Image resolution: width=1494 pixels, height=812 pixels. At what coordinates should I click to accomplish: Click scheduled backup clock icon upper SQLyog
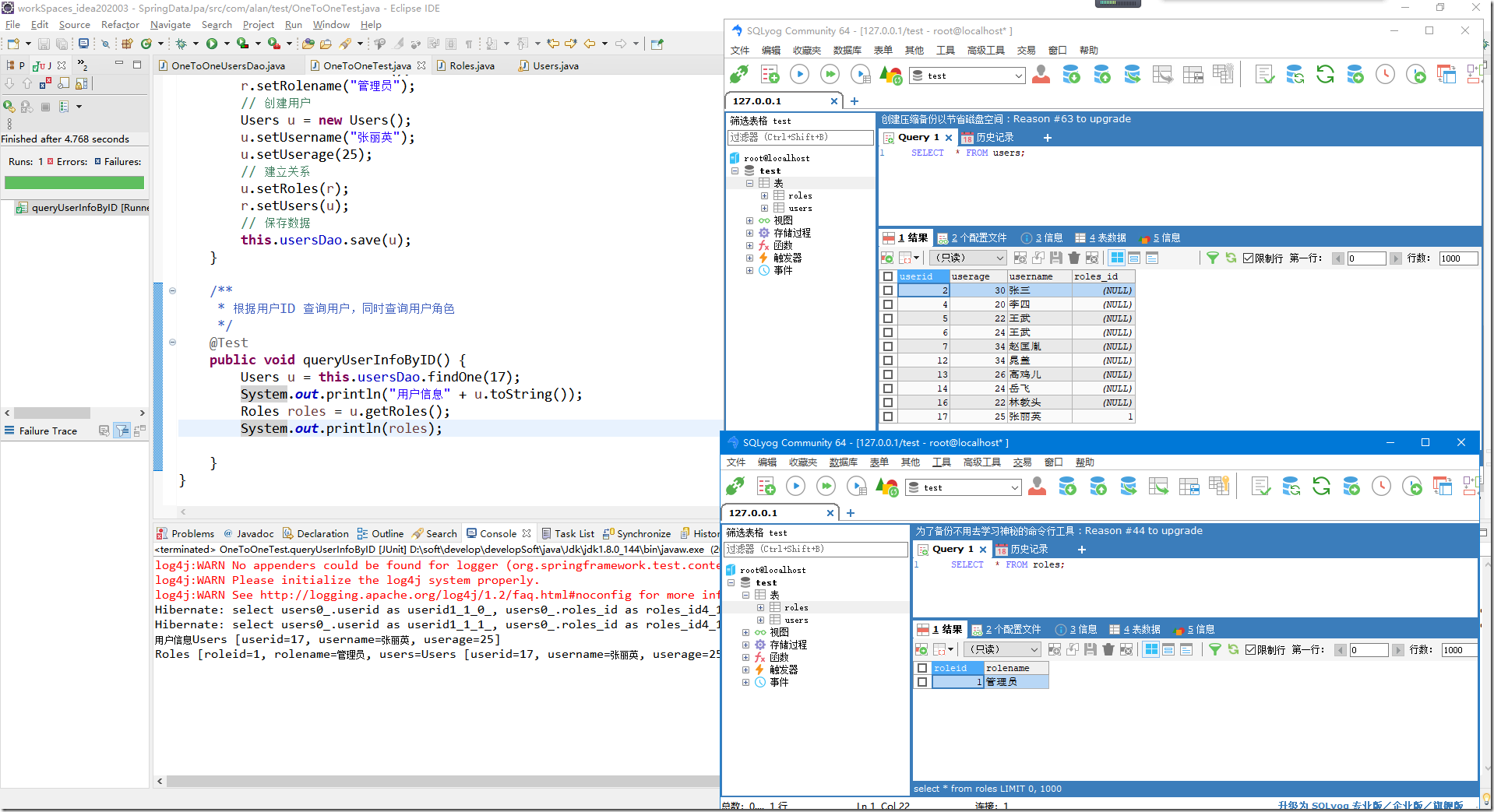pyautogui.click(x=1385, y=75)
